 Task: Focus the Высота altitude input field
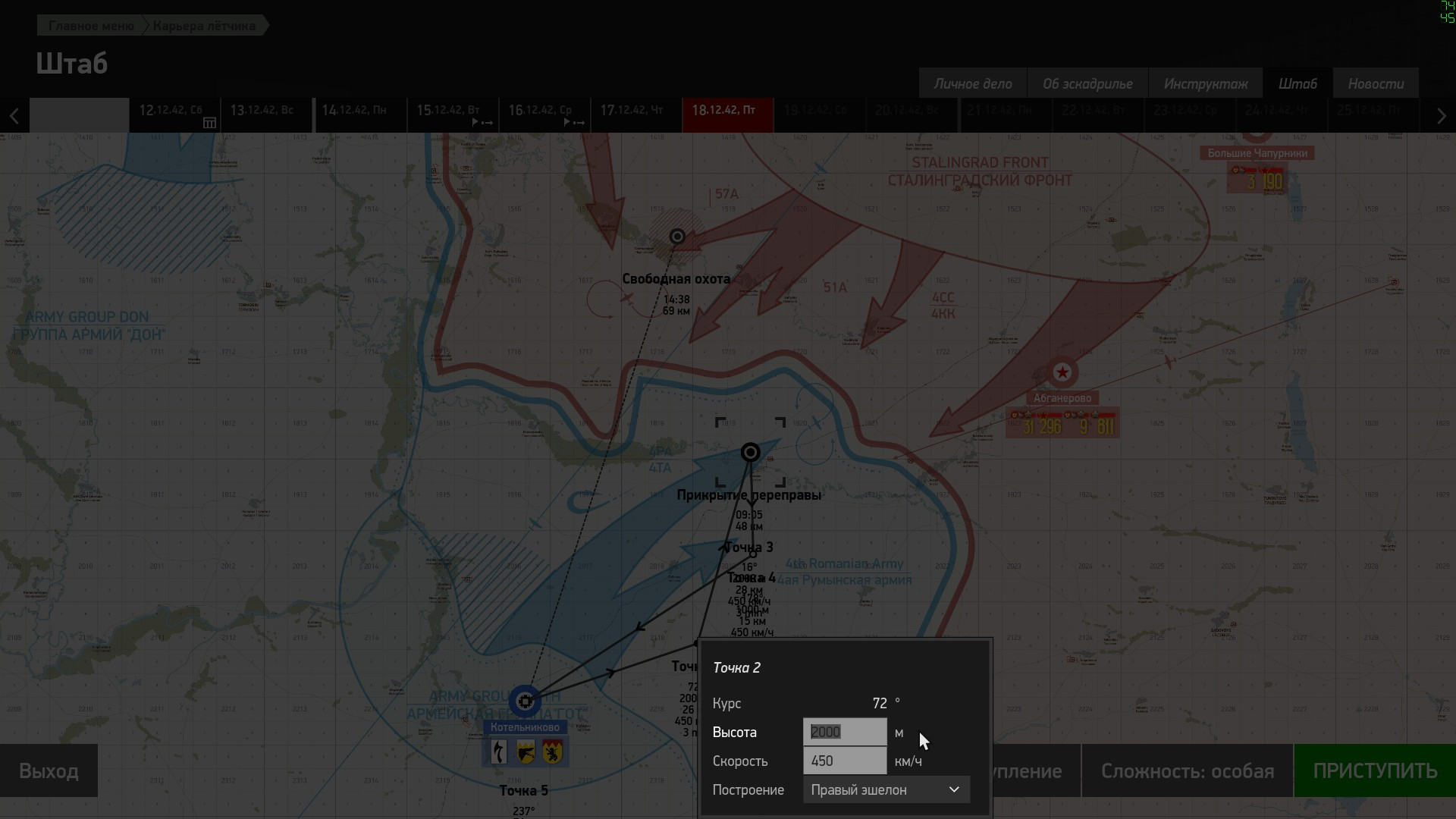tap(845, 732)
